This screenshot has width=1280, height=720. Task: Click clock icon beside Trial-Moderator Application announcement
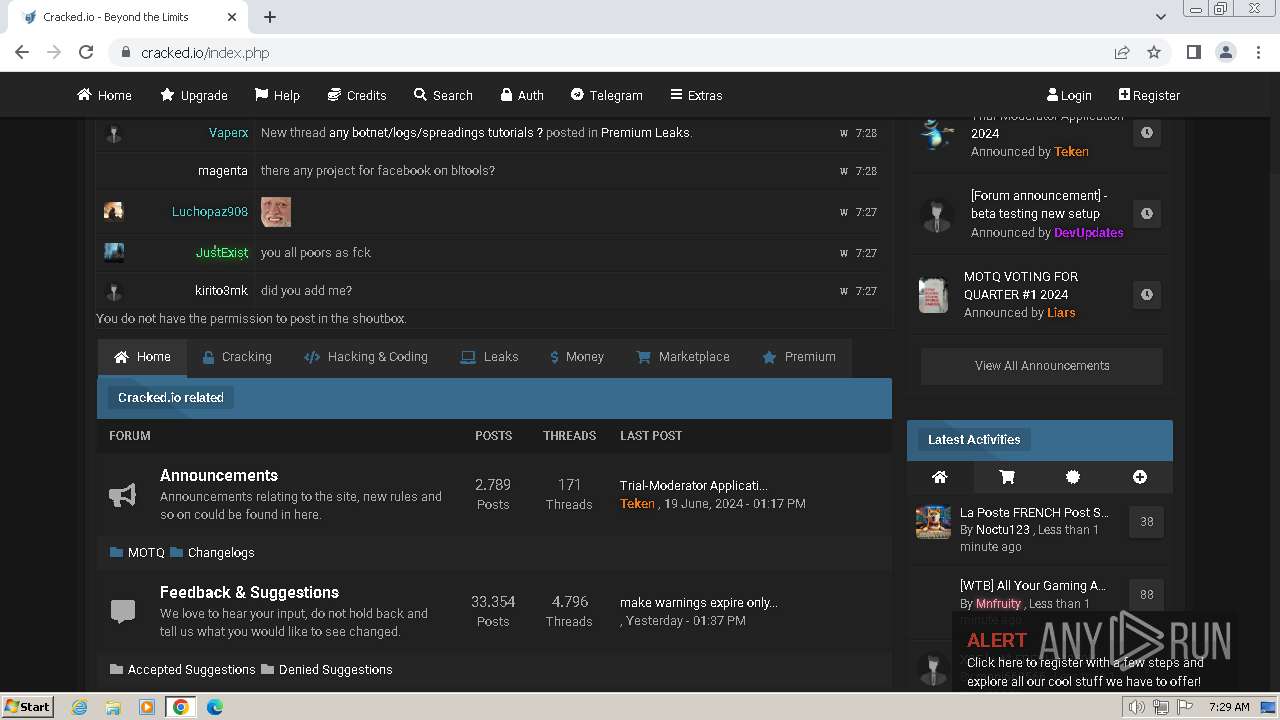(x=1147, y=132)
